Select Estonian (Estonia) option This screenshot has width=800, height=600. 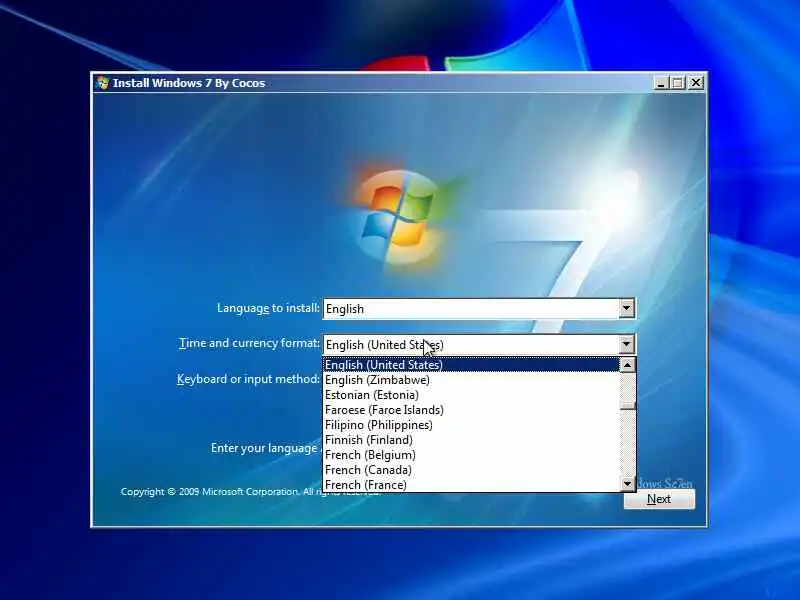pyautogui.click(x=471, y=395)
